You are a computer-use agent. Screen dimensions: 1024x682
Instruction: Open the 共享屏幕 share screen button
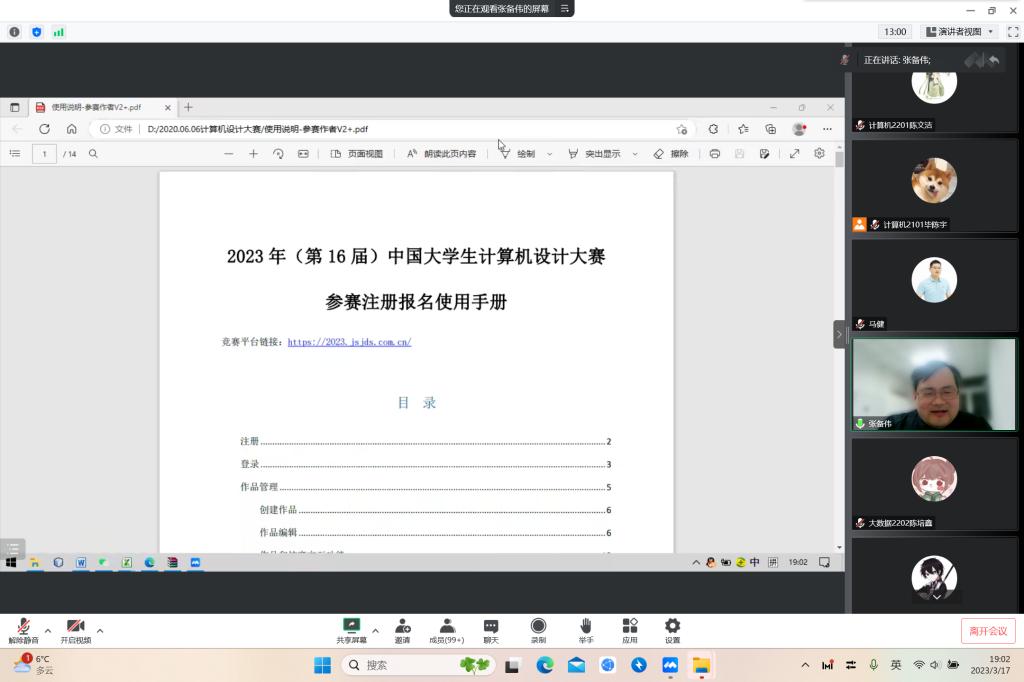pyautogui.click(x=351, y=629)
